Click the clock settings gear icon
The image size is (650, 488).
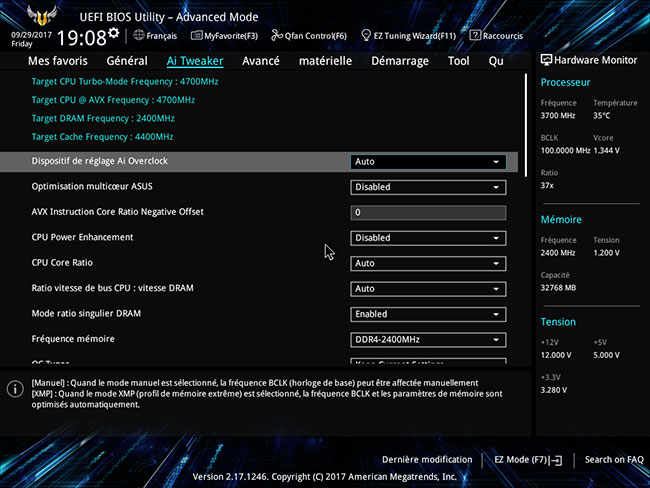pyautogui.click(x=114, y=33)
